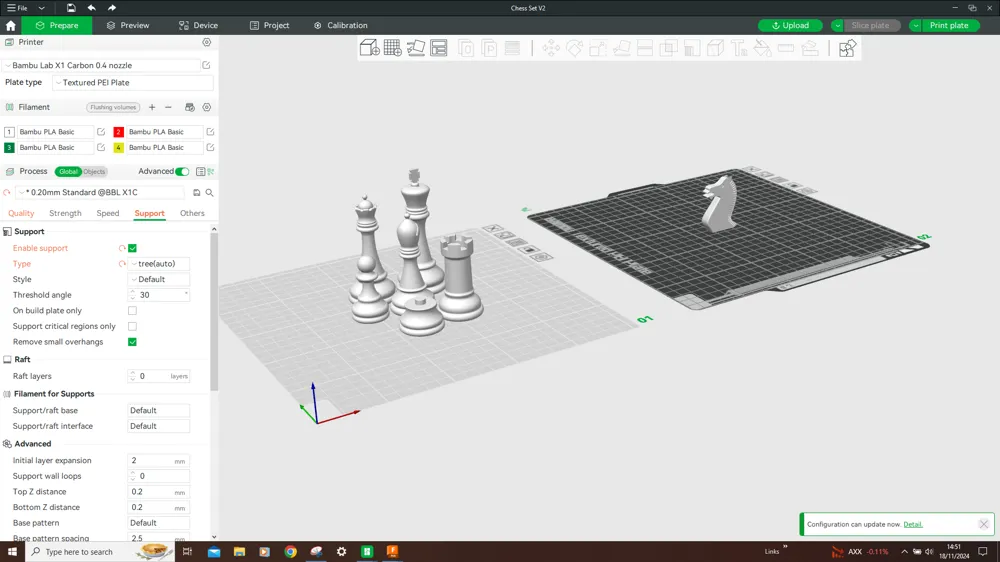Image resolution: width=1000 pixels, height=562 pixels.
Task: Dismiss the configuration update notification
Action: click(x=983, y=524)
